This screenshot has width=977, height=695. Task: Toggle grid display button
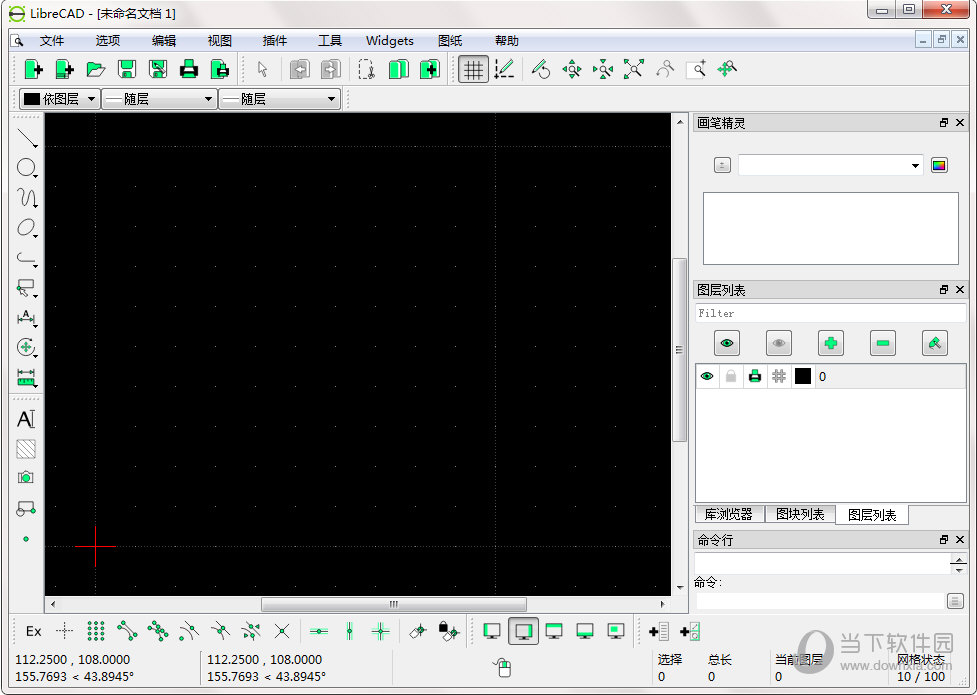(473, 69)
